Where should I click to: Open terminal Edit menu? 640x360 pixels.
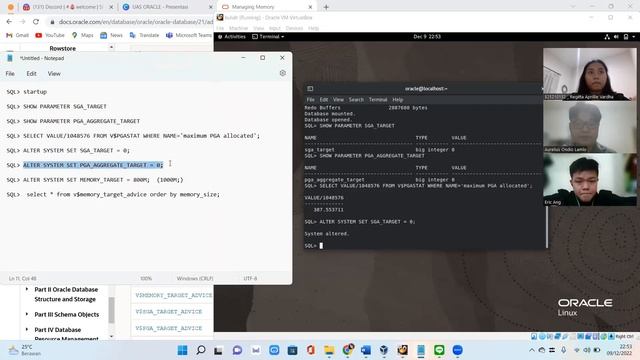324,100
